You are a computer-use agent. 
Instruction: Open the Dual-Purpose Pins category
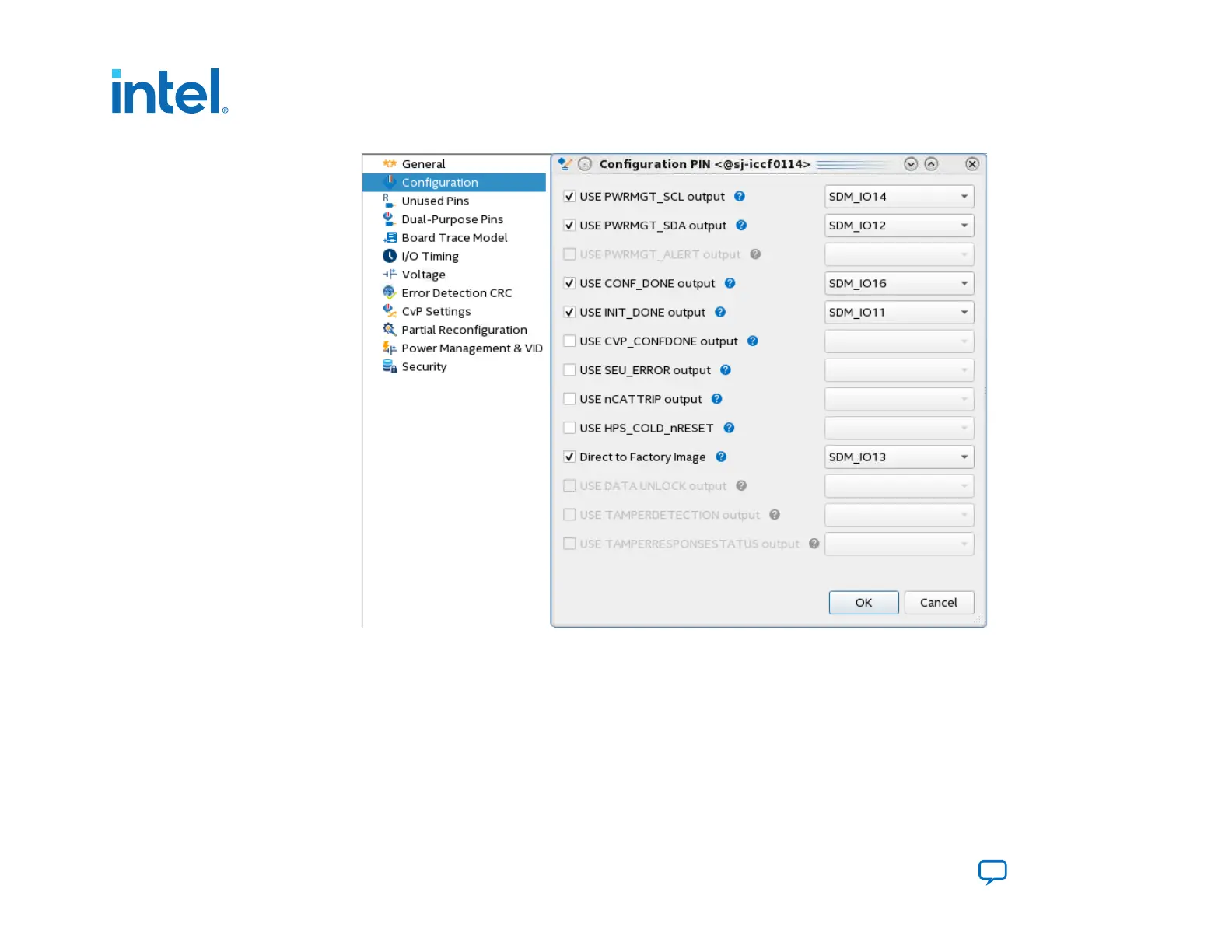coord(454,219)
